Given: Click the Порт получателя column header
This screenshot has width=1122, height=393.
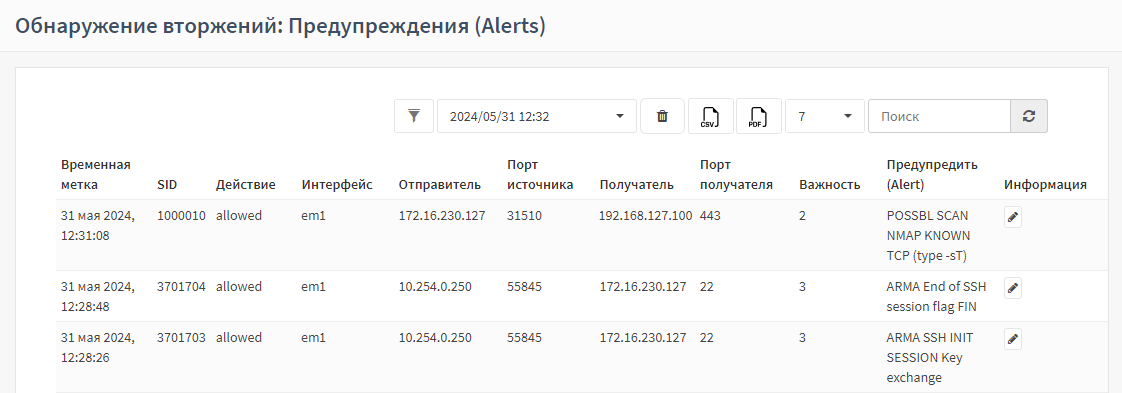Looking at the screenshot, I should 736,175.
